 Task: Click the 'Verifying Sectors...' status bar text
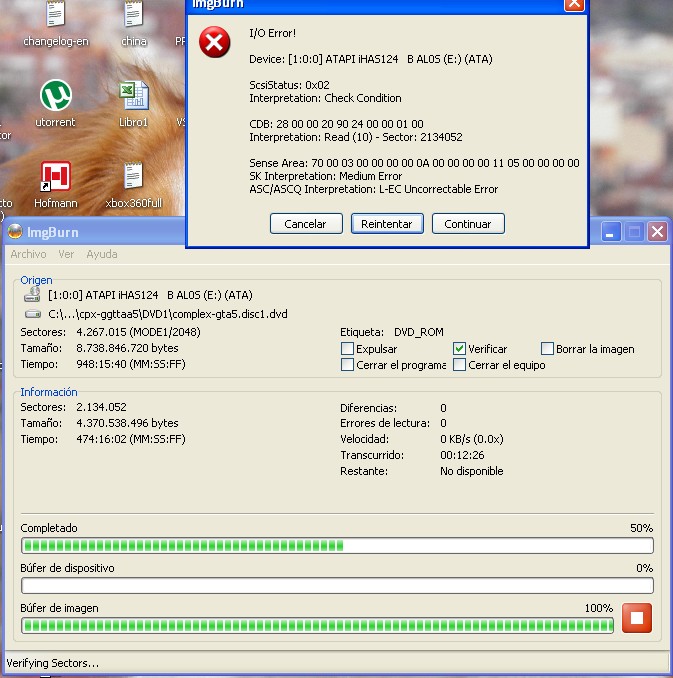point(53,663)
